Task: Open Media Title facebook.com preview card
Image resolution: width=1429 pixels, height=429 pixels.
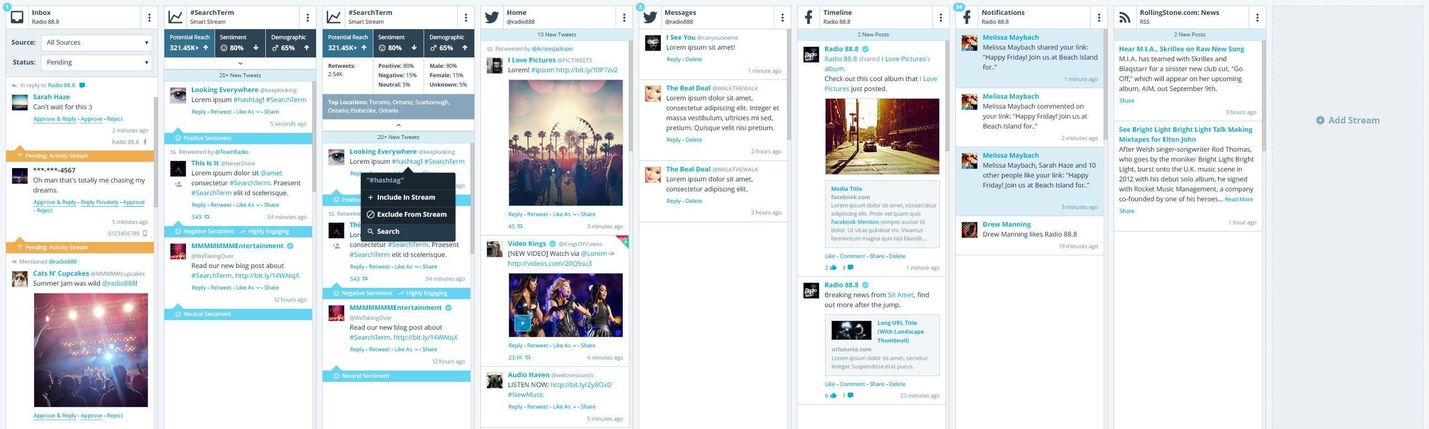Action: (x=882, y=214)
